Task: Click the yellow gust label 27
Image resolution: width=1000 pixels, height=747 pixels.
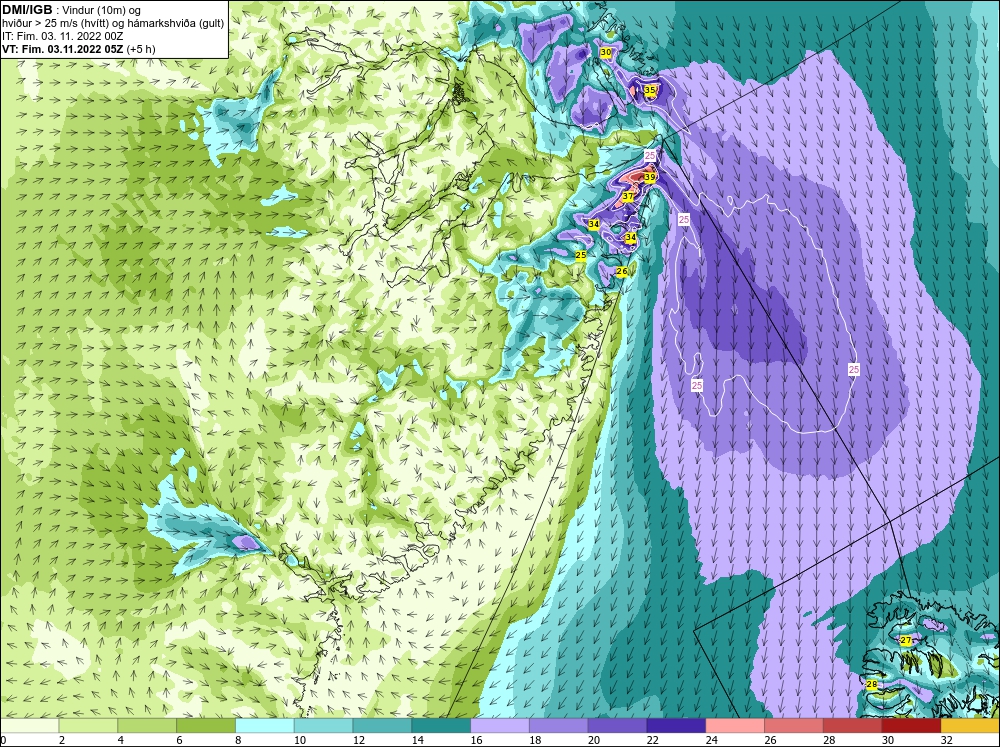Action: pos(906,640)
